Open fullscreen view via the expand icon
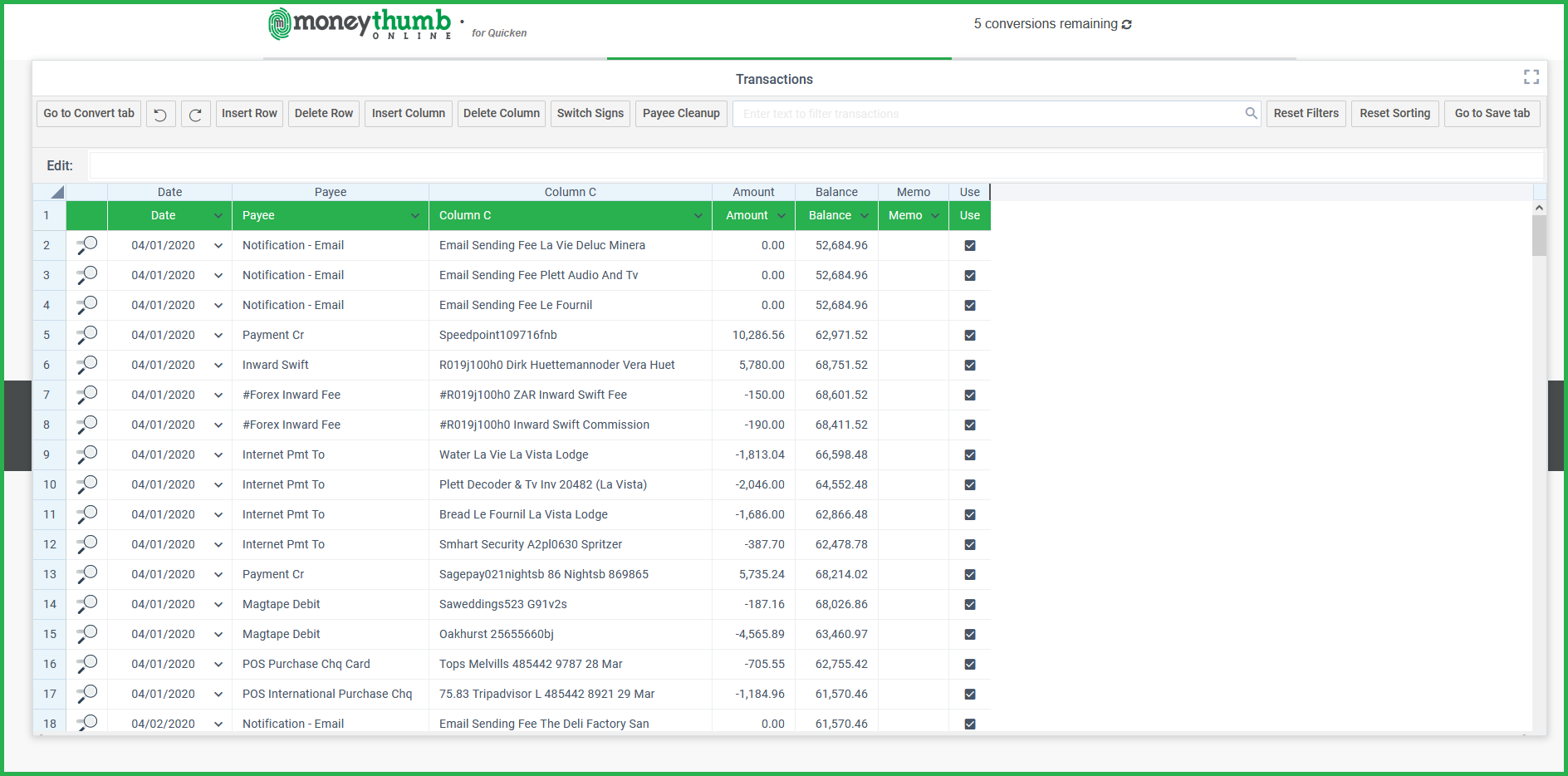Image resolution: width=1568 pixels, height=776 pixels. pos(1531,77)
